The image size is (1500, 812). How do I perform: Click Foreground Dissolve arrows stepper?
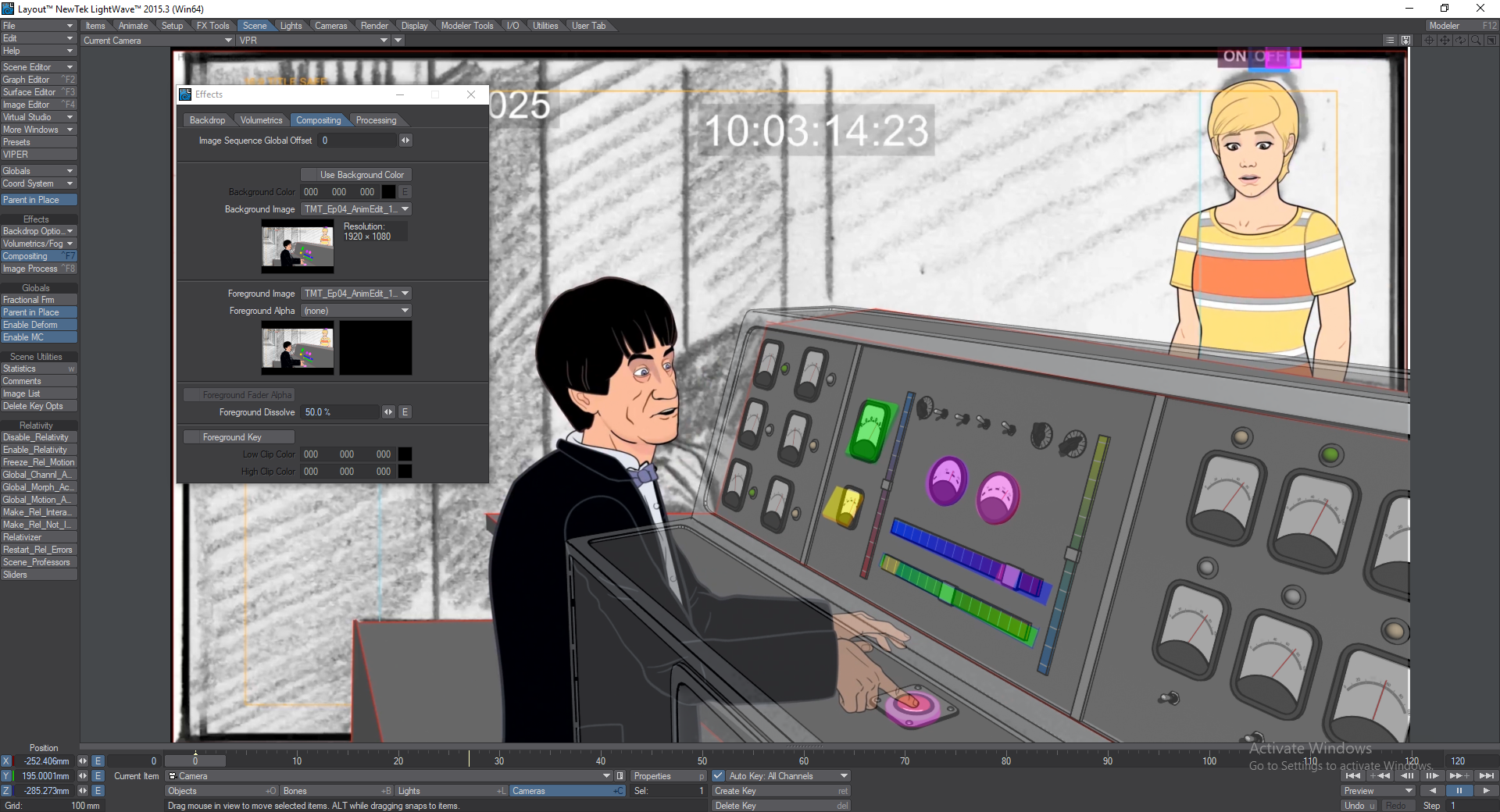(388, 412)
